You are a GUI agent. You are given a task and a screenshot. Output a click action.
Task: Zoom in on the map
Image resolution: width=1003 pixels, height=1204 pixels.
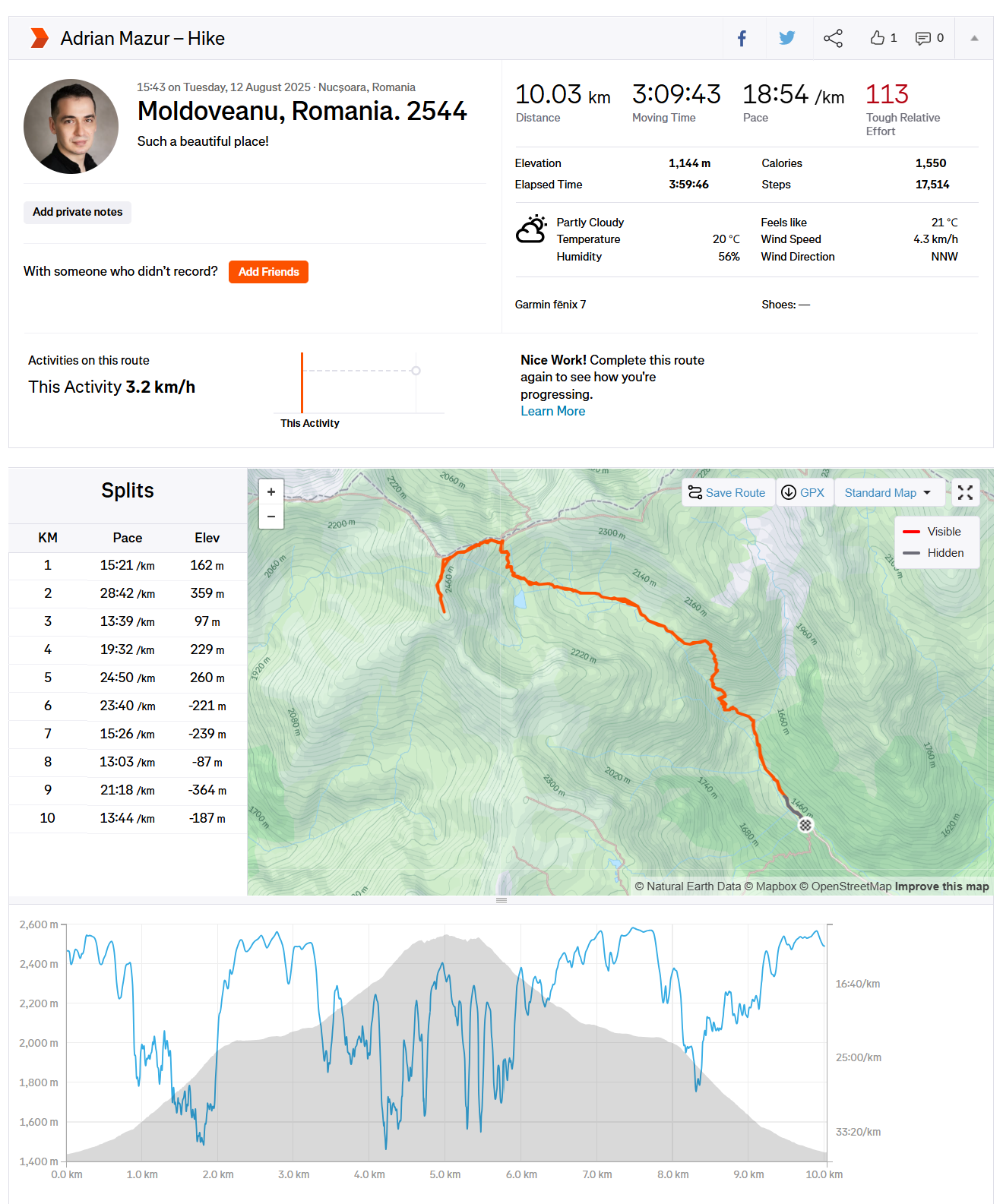(x=271, y=492)
